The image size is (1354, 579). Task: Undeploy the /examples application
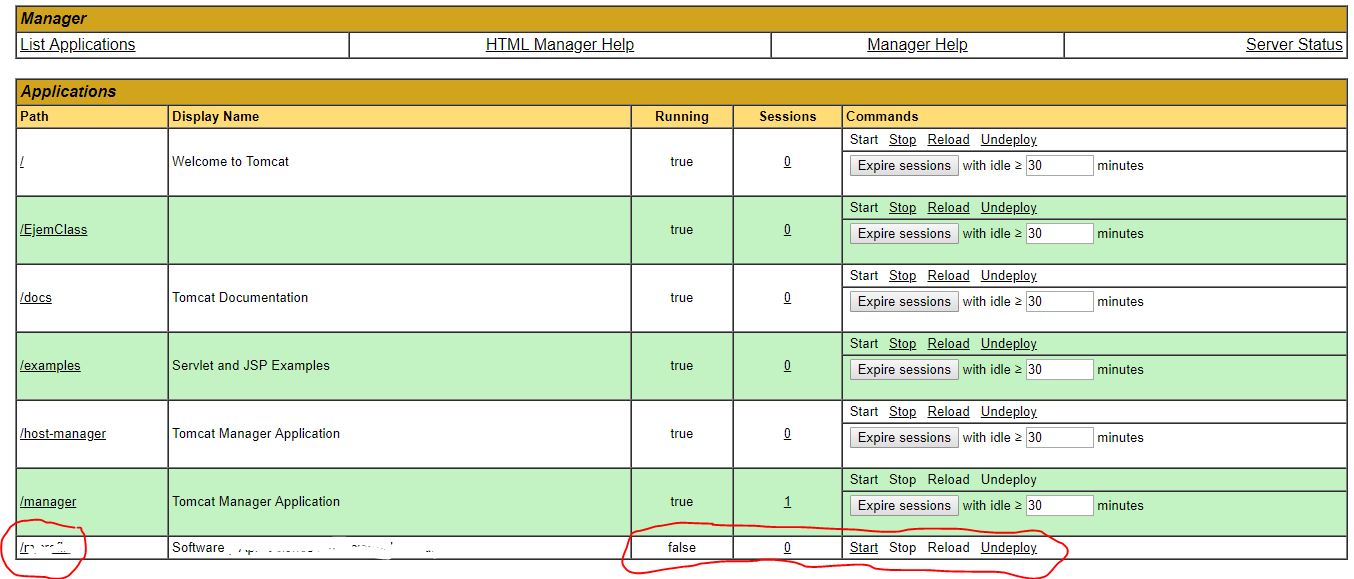click(x=1008, y=344)
